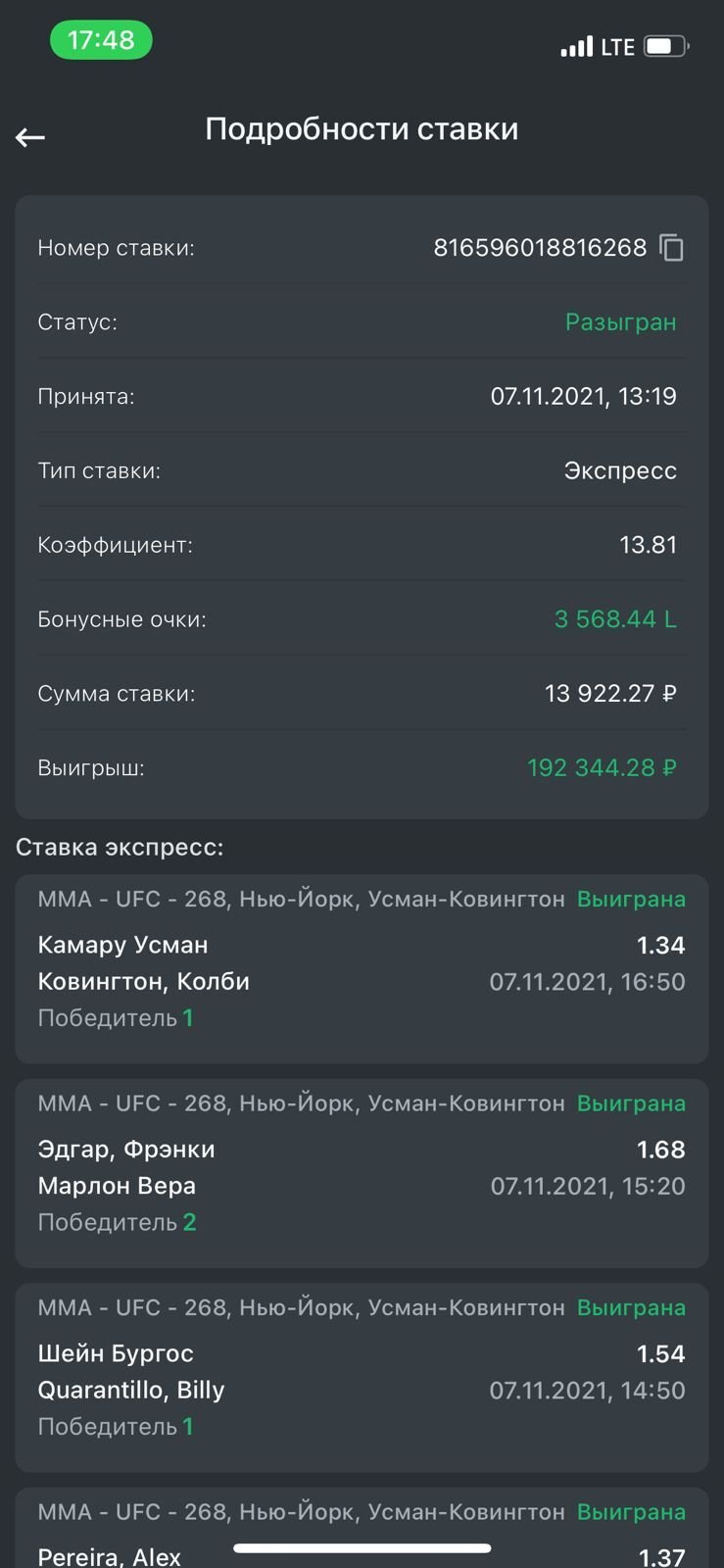
Task: Tap the bonus points value 3 568.44 L
Action: coord(615,619)
